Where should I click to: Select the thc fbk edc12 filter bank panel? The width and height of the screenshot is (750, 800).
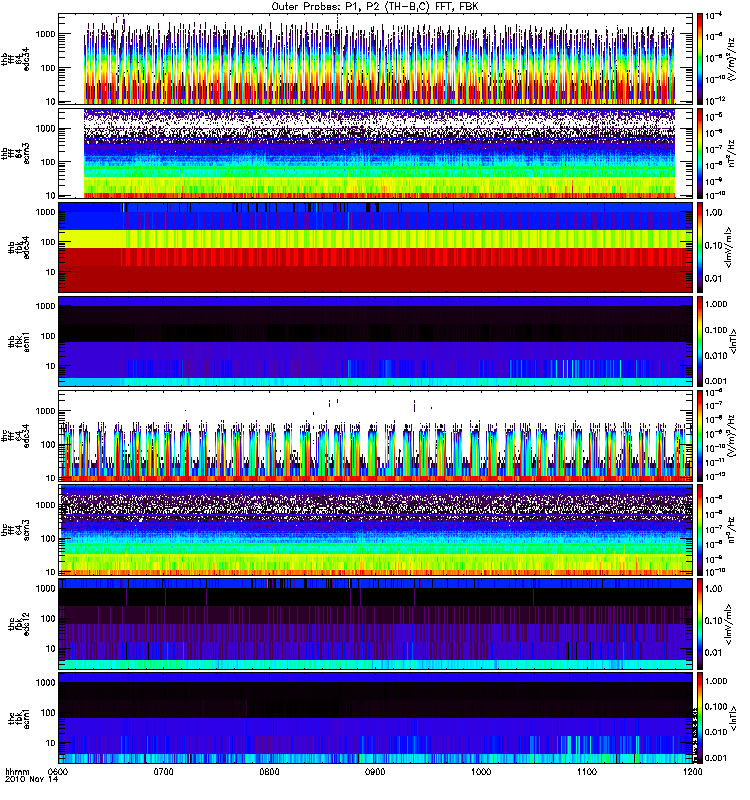(376, 624)
